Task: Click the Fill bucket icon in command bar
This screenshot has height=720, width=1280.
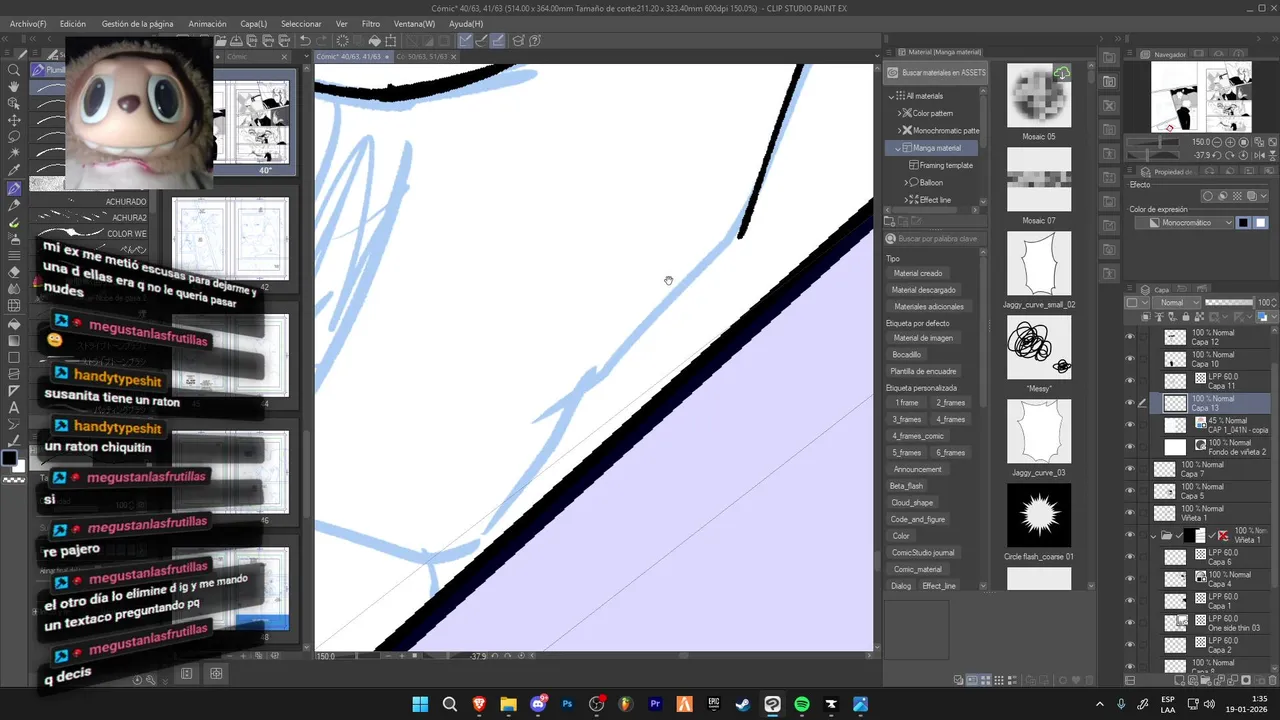Action: pos(375,41)
